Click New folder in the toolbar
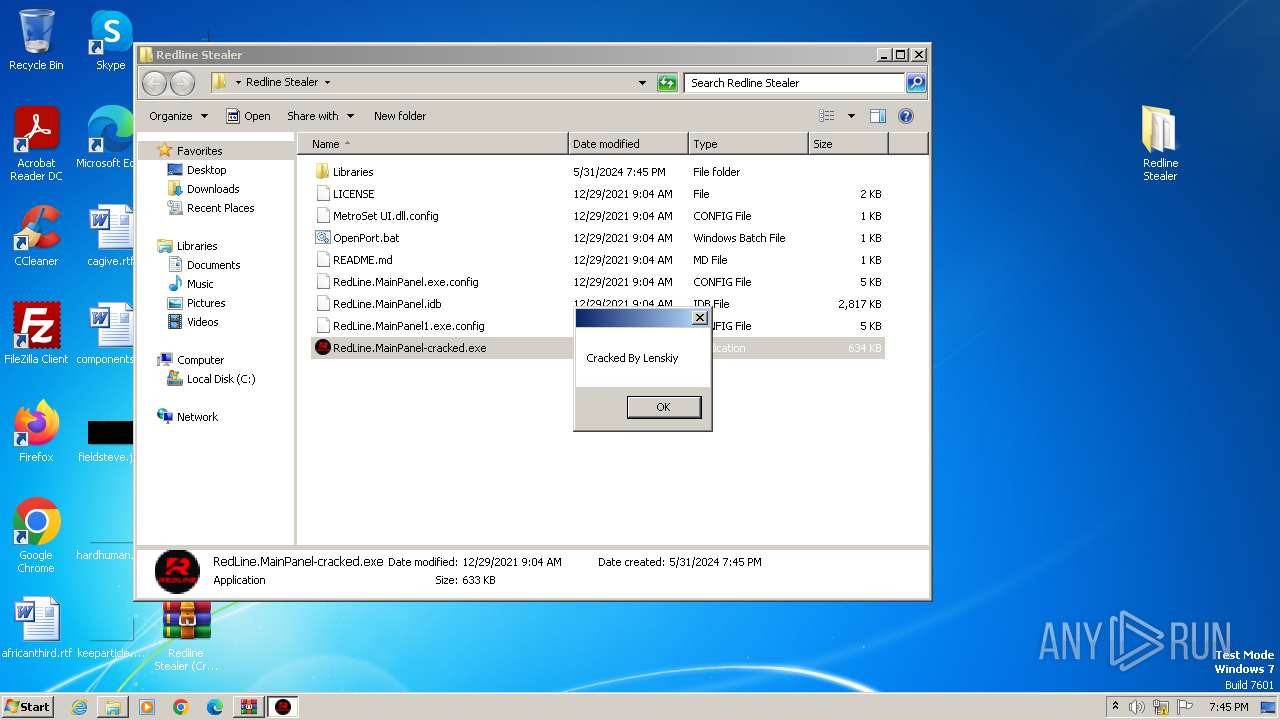Screen dimensions: 1280x720 400,116
